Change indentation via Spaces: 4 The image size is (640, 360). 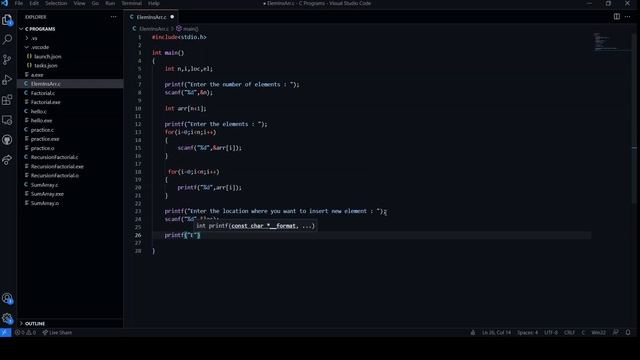point(527,333)
